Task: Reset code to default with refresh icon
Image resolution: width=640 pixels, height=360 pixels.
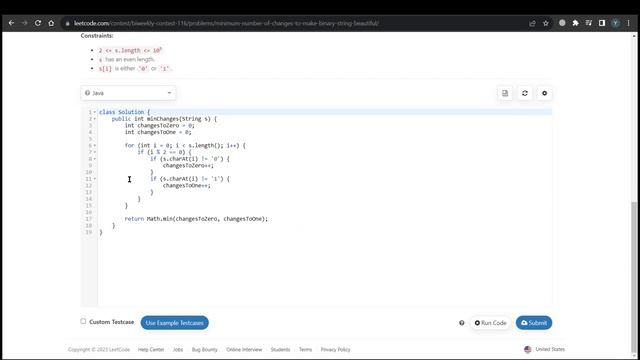Action: [525, 93]
